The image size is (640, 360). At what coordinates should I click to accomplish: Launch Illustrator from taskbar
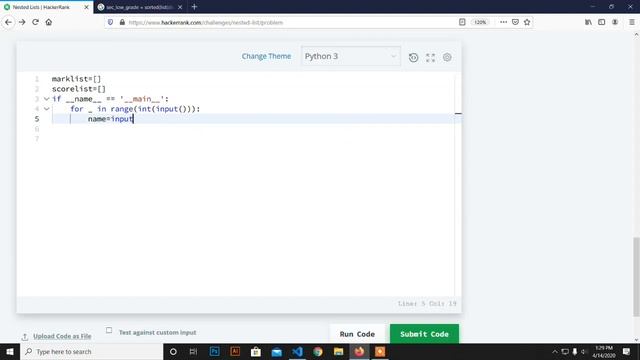235,351
